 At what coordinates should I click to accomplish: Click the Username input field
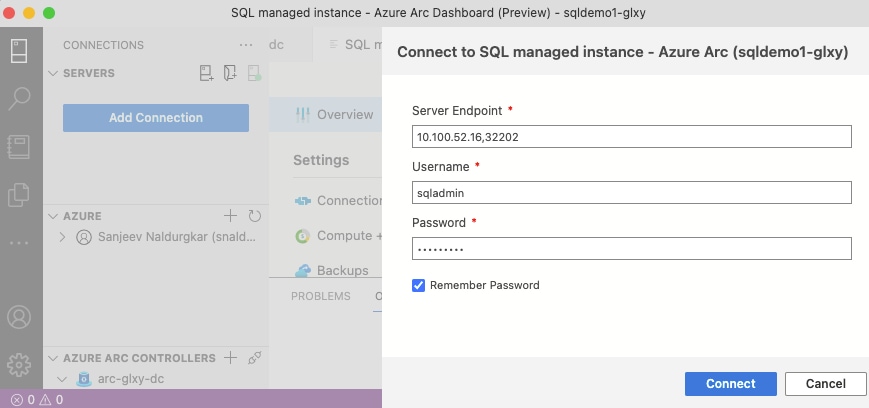pyautogui.click(x=632, y=192)
